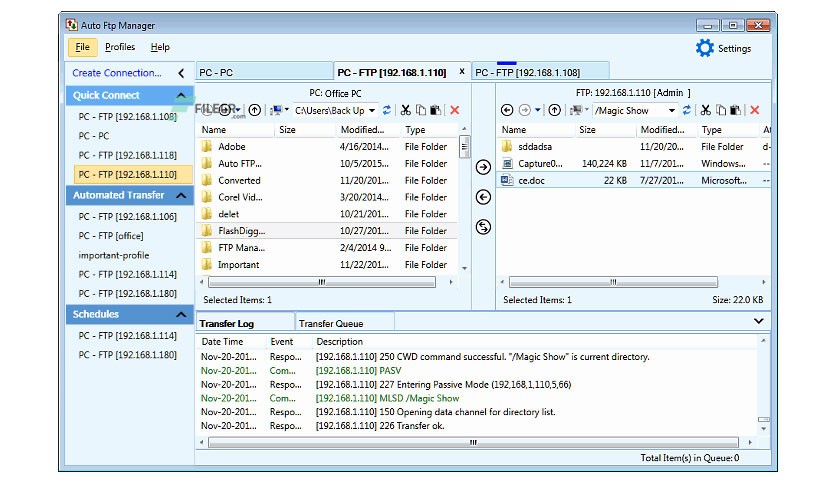Open the C:\Users\Back Up path dropdown
Screen dimensions: 836x484
tap(372, 111)
